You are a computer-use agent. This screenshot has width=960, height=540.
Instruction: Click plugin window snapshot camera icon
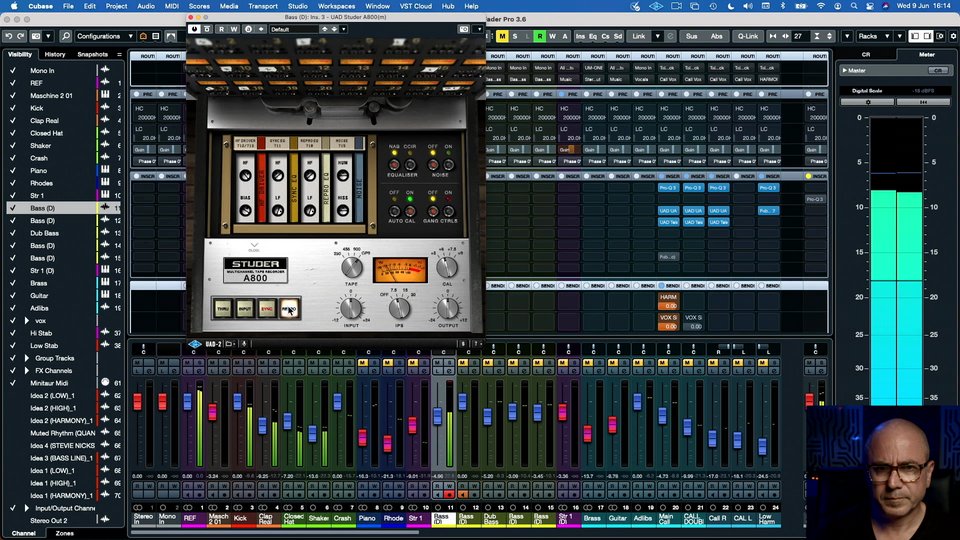pyautogui.click(x=464, y=29)
